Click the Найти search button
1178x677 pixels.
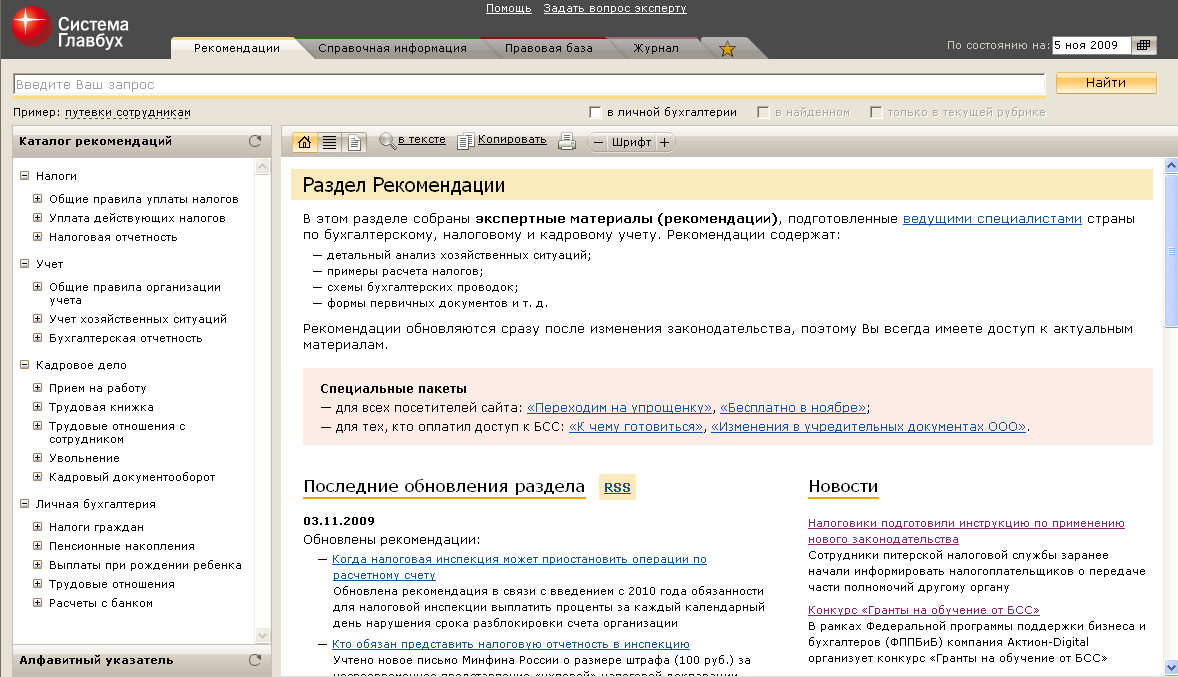[x=1106, y=83]
